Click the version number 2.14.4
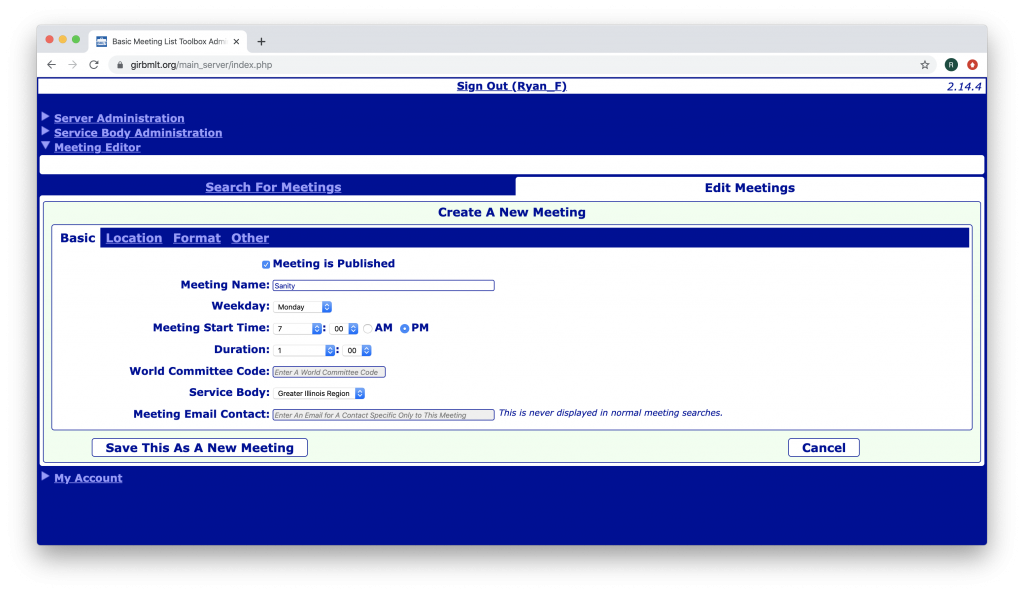The height and width of the screenshot is (594, 1024). click(964, 86)
